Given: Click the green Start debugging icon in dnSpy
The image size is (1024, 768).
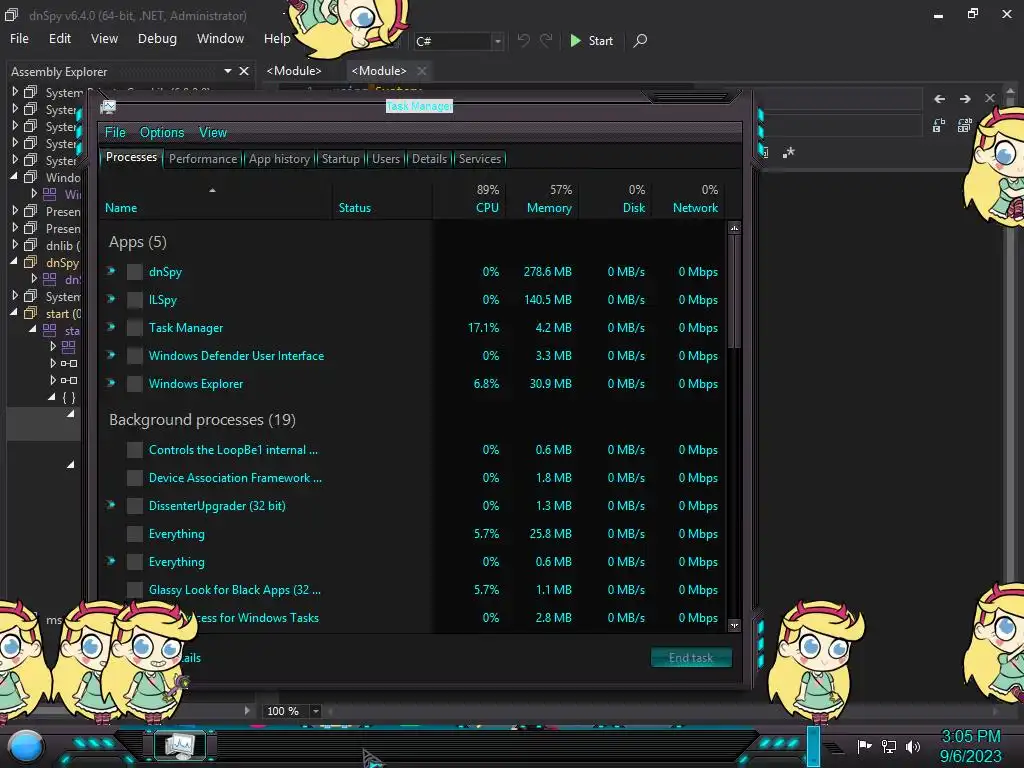Looking at the screenshot, I should pos(575,40).
